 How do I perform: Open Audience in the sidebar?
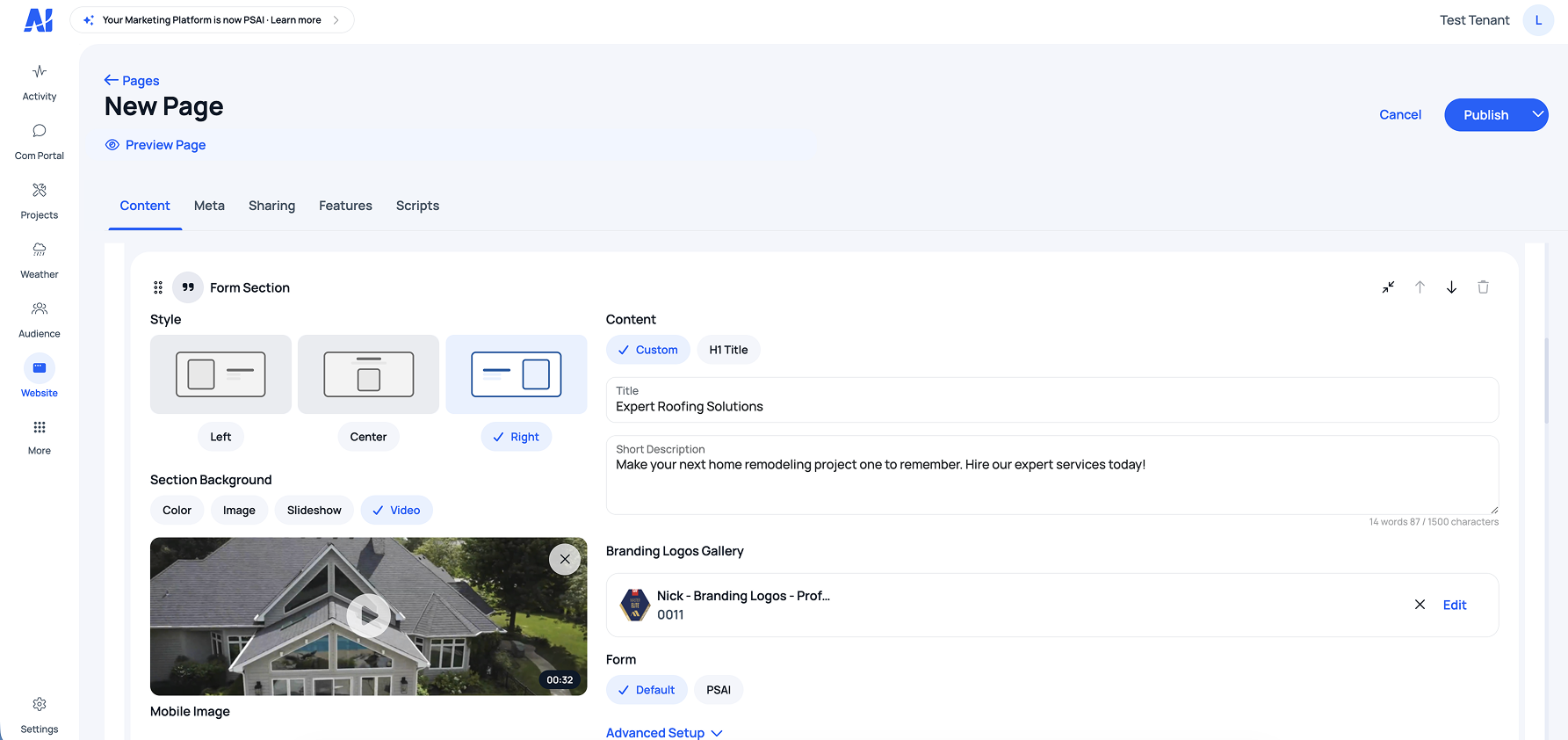[40, 320]
